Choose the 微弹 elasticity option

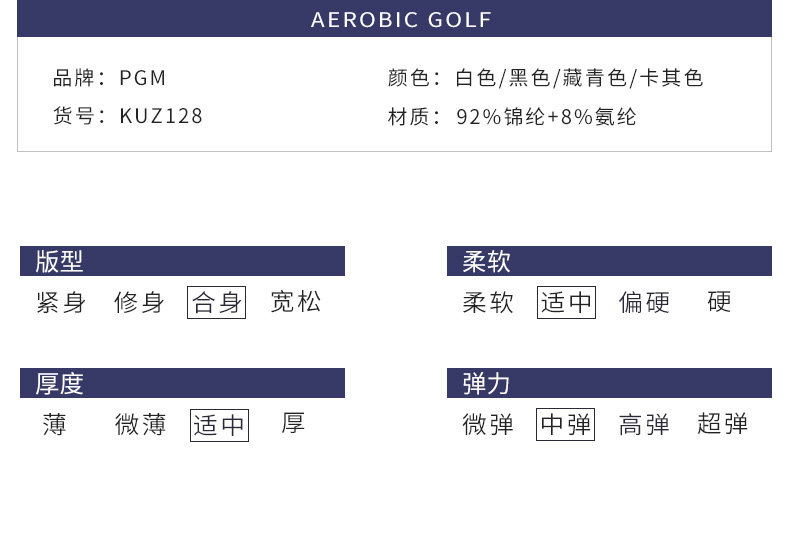pyautogui.click(x=488, y=425)
